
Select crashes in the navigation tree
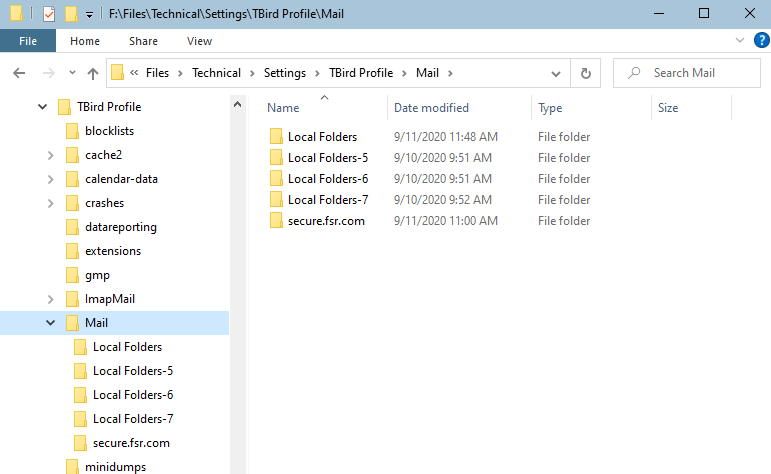[x=104, y=203]
